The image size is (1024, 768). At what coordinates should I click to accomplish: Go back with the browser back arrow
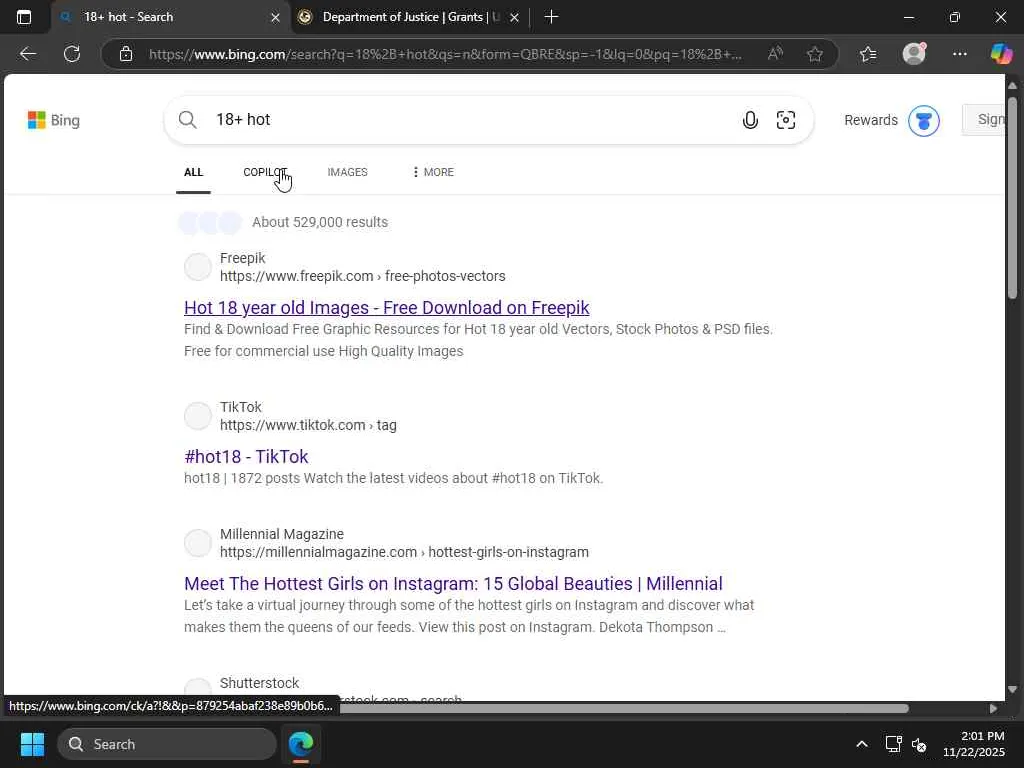tap(27, 54)
